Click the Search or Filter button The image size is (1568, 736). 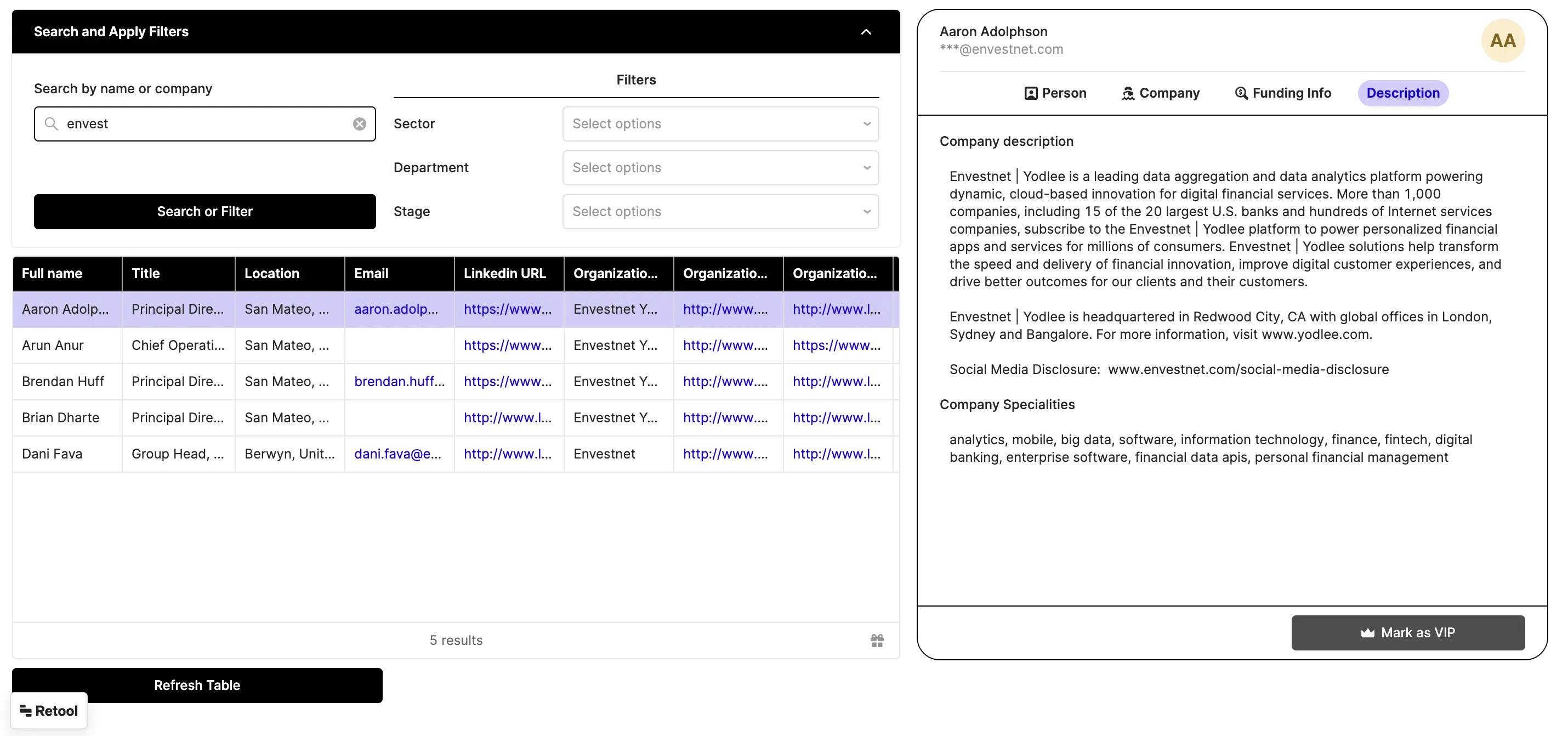click(x=204, y=212)
